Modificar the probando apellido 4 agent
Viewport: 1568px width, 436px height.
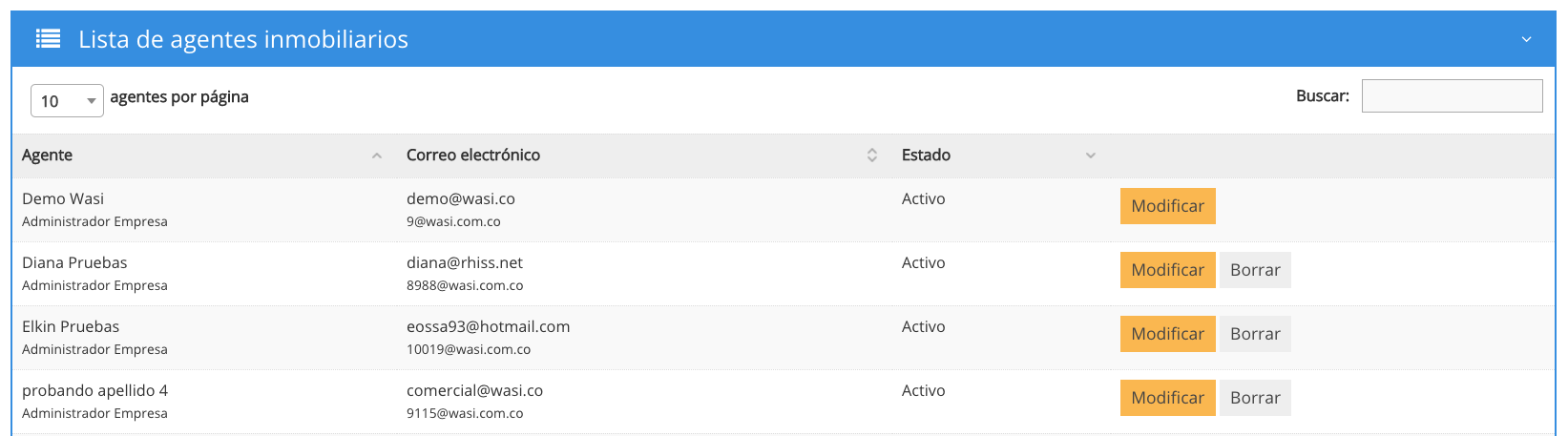1167,398
